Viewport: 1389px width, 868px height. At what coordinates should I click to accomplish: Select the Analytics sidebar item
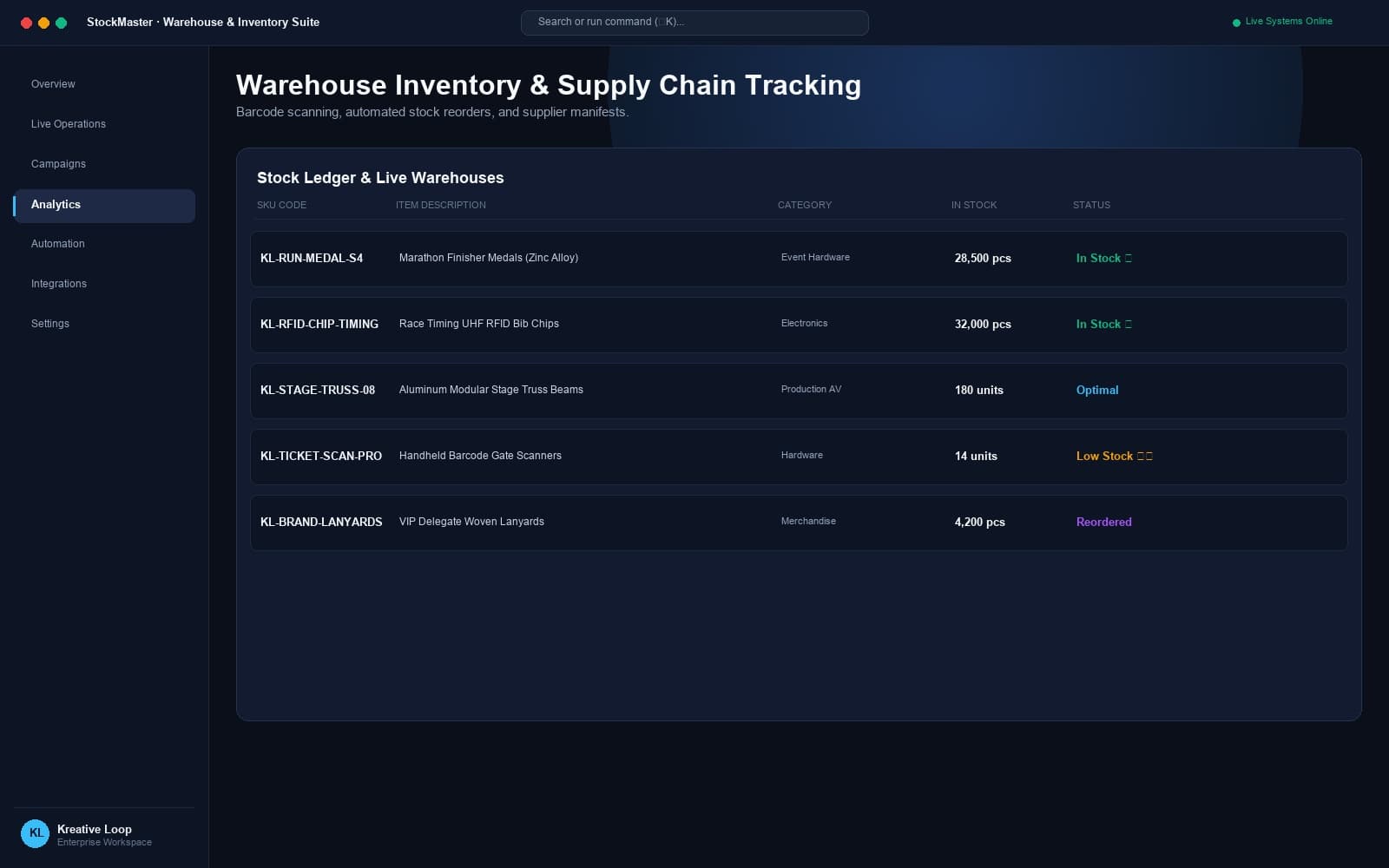pyautogui.click(x=104, y=205)
